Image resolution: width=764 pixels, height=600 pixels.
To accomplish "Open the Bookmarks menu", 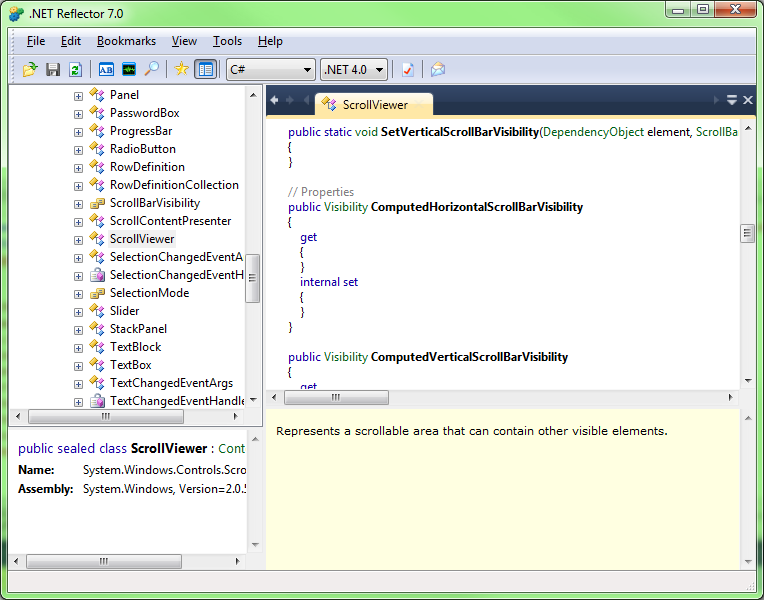I will click(x=126, y=41).
